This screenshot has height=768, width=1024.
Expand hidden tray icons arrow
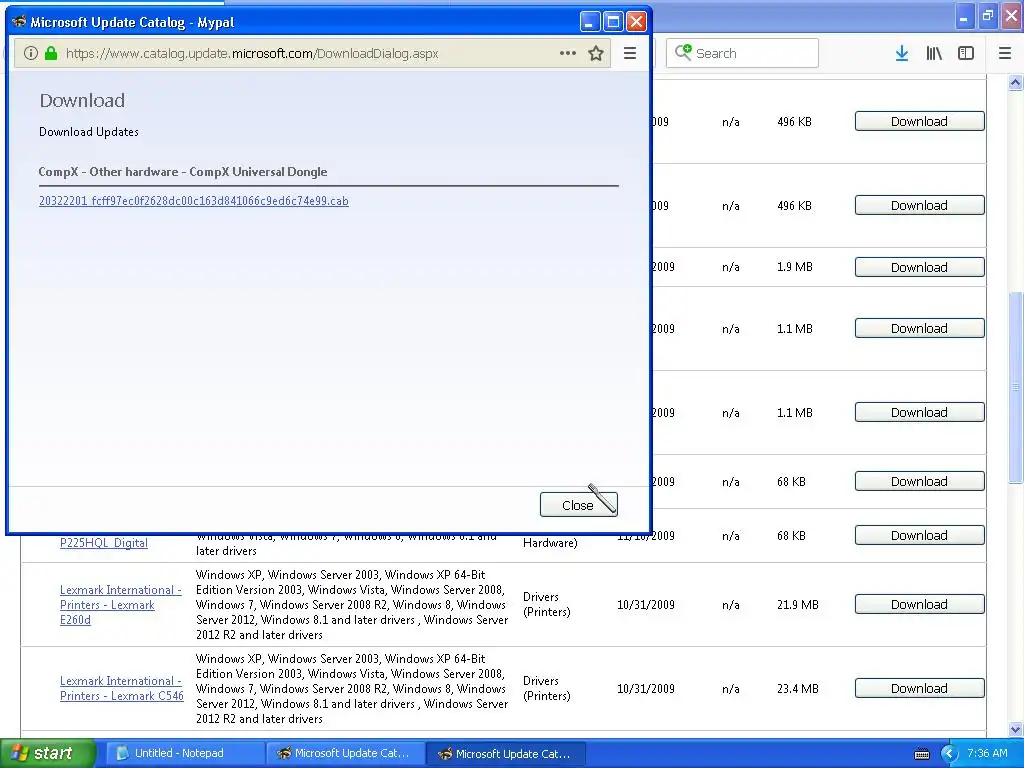pyautogui.click(x=949, y=754)
